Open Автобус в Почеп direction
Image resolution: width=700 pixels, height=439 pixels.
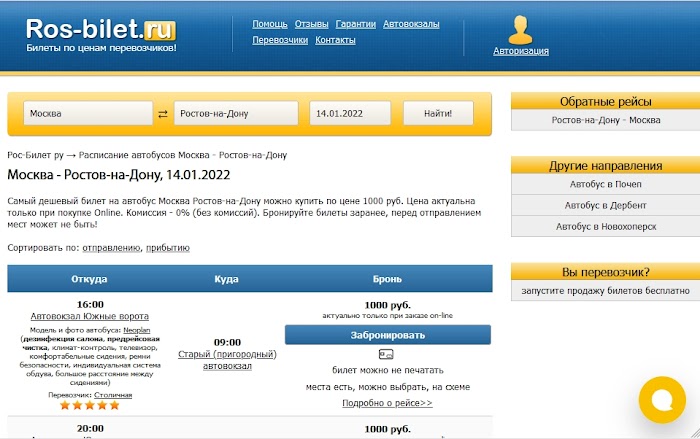(606, 184)
